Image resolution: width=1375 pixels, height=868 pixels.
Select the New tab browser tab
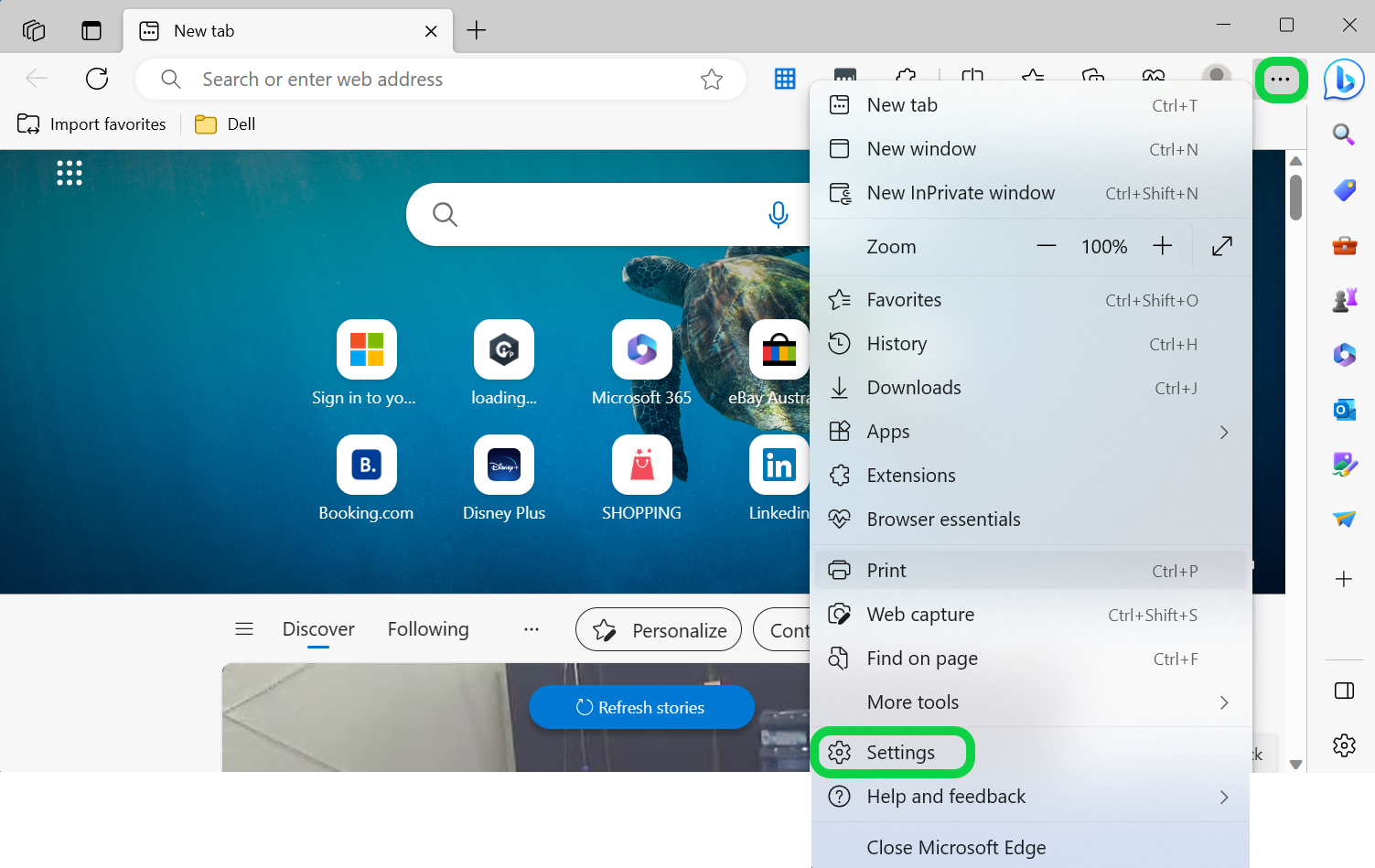(x=287, y=31)
